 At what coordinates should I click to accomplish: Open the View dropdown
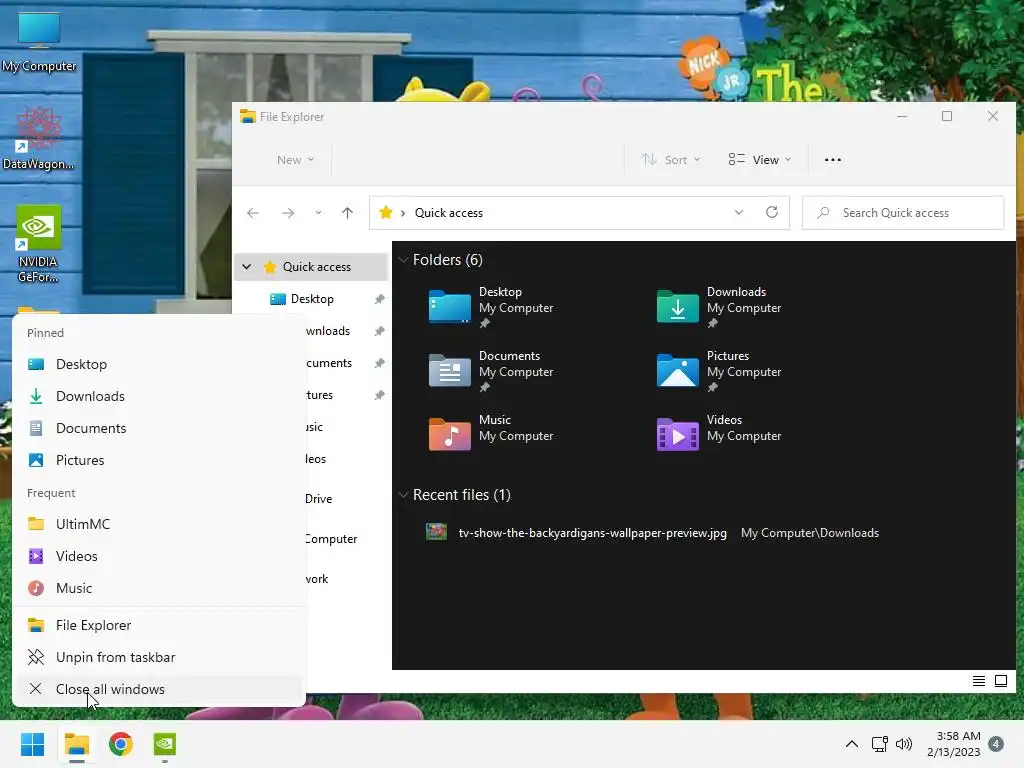[x=760, y=160]
